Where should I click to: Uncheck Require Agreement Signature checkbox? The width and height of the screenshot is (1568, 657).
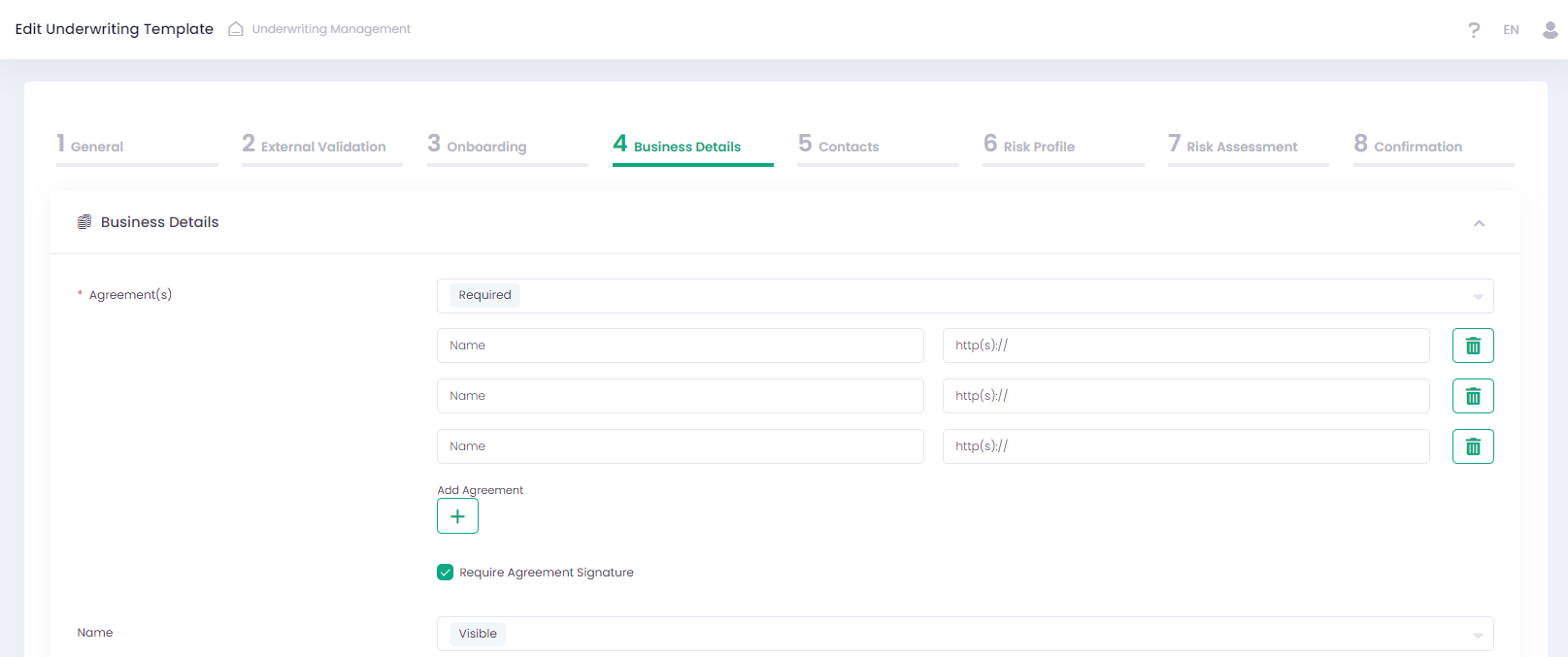click(x=445, y=573)
